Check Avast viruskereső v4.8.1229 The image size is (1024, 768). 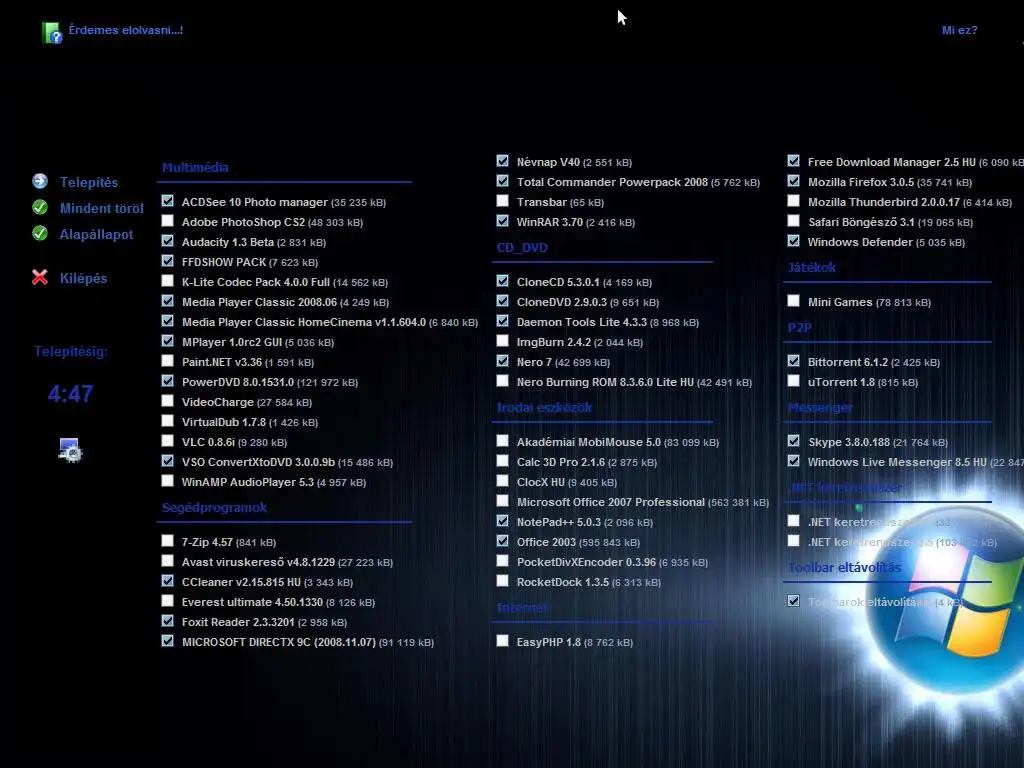pos(168,561)
